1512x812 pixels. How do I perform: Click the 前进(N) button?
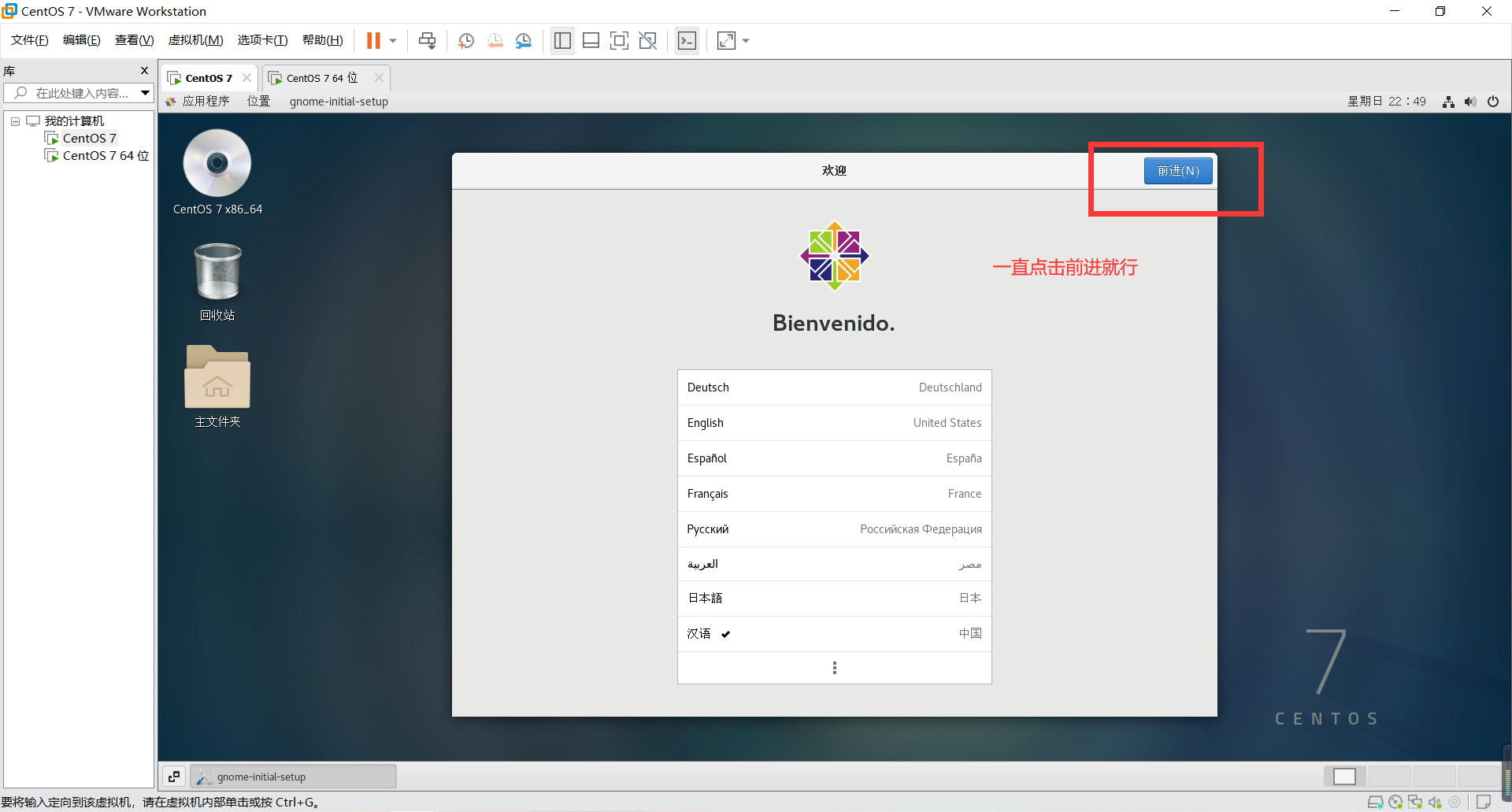tap(1178, 171)
